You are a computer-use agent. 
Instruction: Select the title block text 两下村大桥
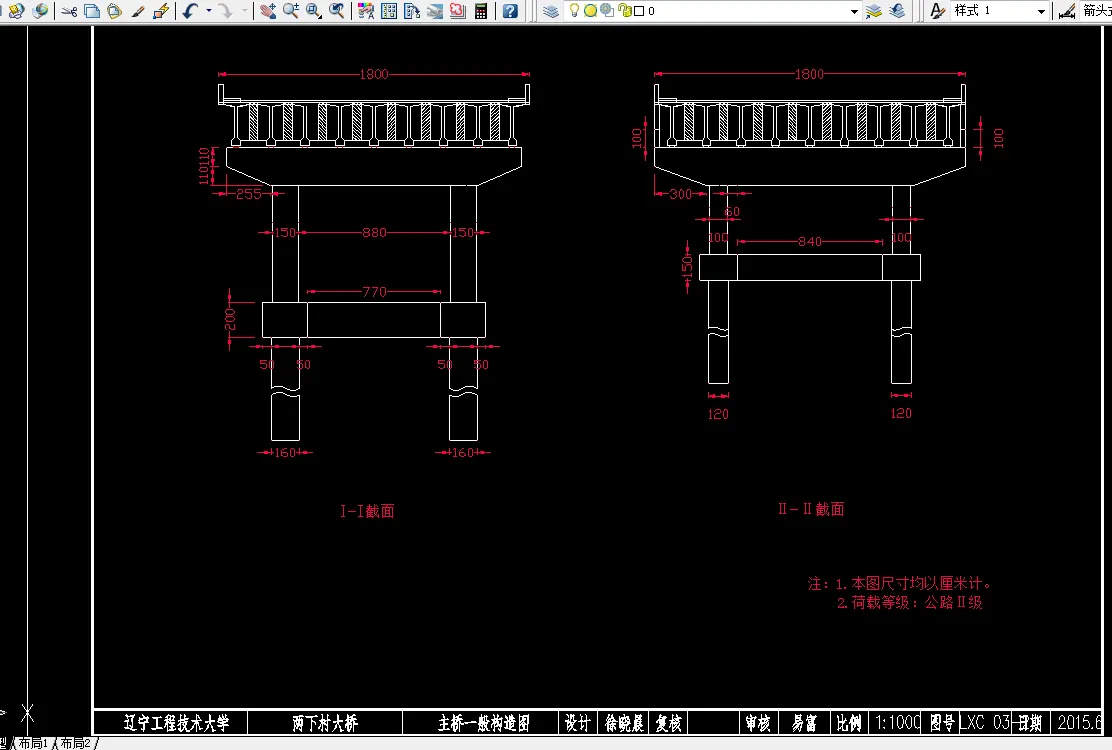click(325, 723)
